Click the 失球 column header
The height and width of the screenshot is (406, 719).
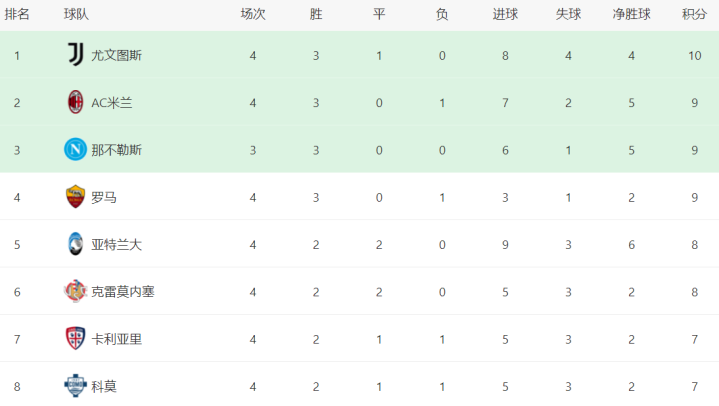click(568, 14)
